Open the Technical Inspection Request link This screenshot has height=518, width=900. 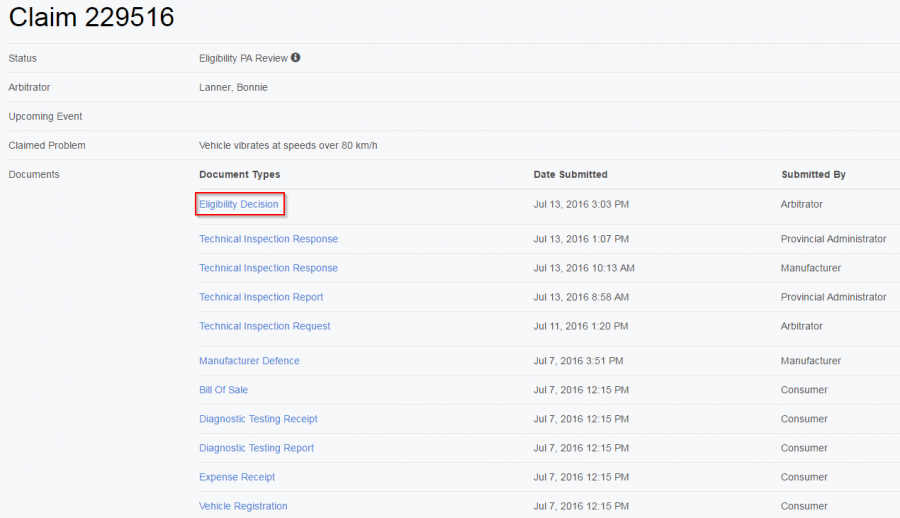[264, 326]
